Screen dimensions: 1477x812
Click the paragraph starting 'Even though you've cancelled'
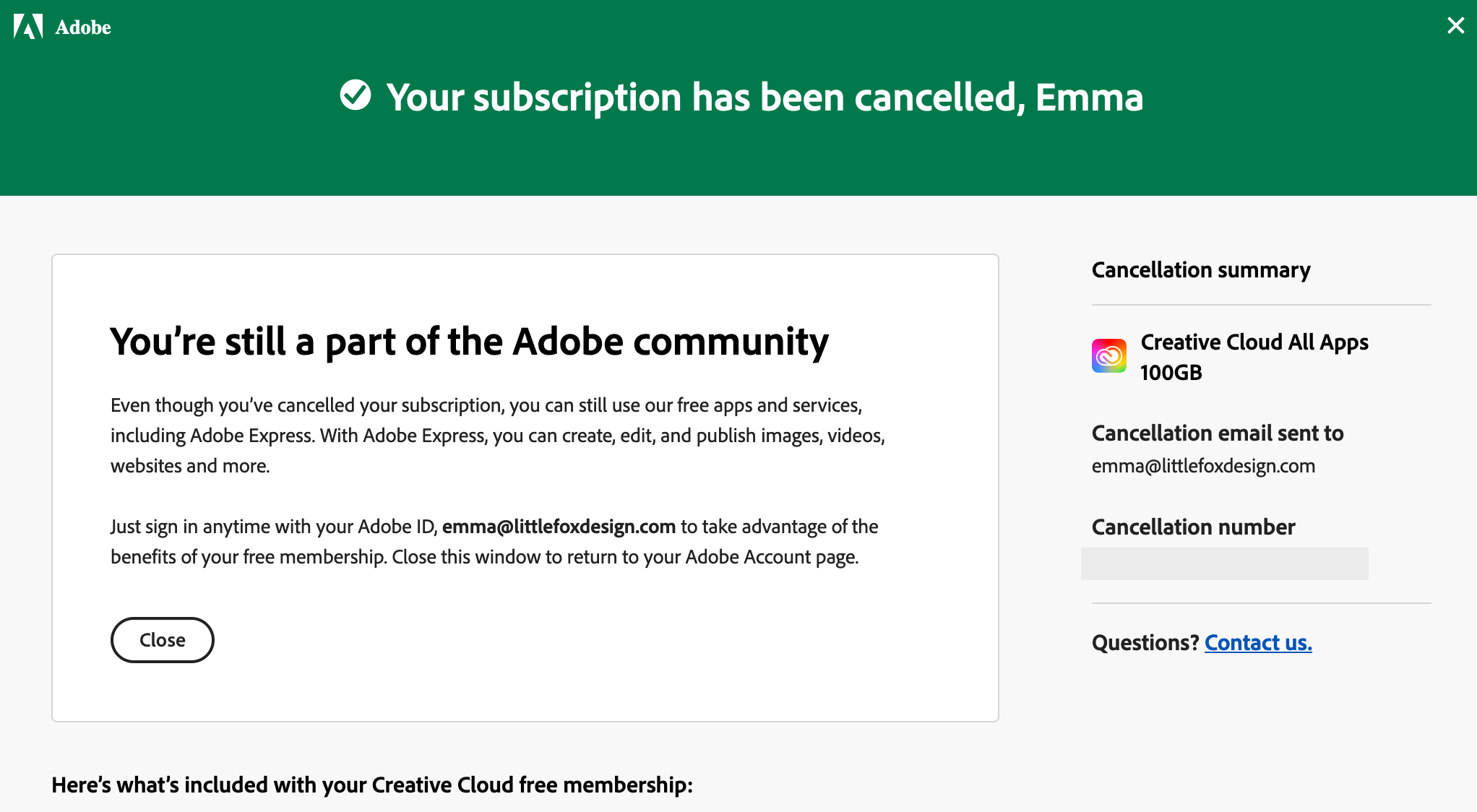coord(498,436)
